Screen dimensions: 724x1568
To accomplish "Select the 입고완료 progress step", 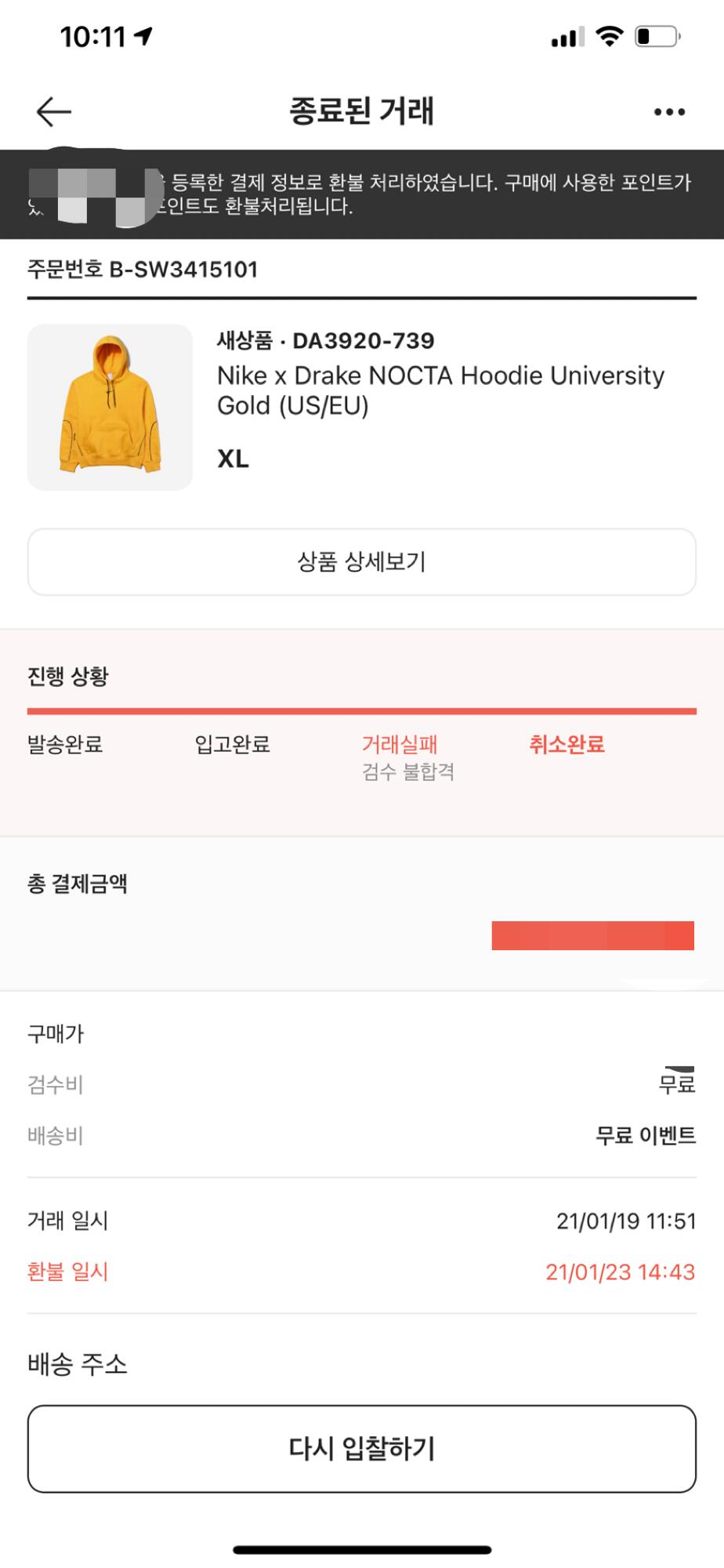I will point(232,744).
